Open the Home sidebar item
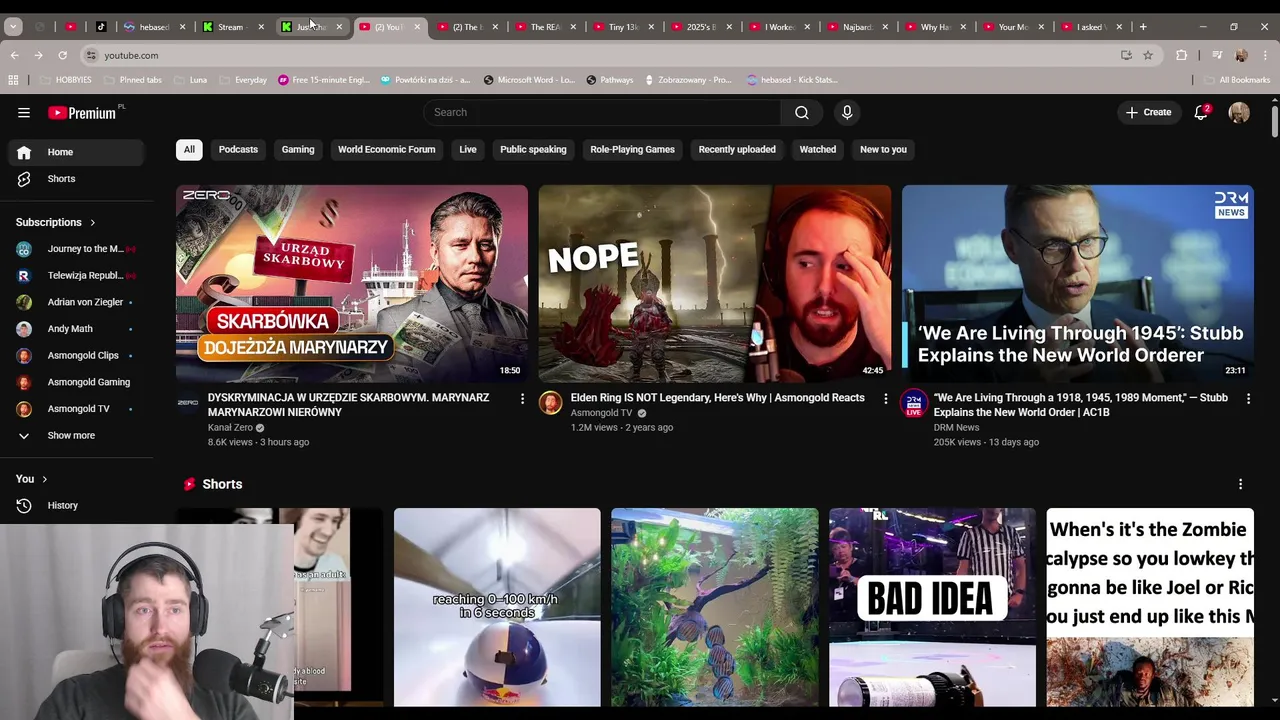This screenshot has width=1280, height=720. [x=77, y=152]
